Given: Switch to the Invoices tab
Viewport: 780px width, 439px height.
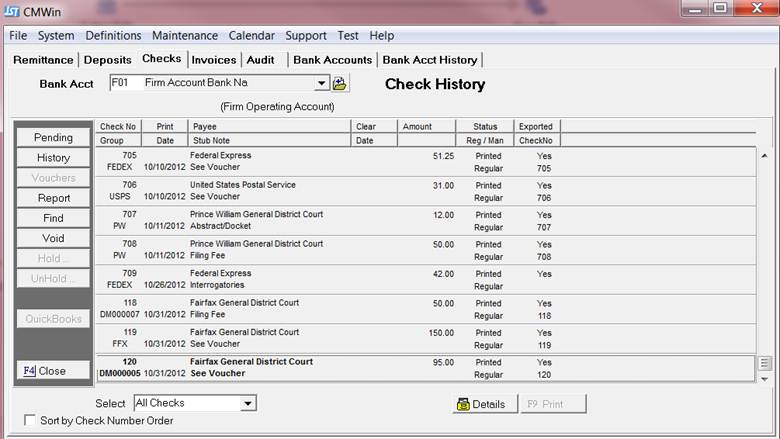Looking at the screenshot, I should coord(213,60).
